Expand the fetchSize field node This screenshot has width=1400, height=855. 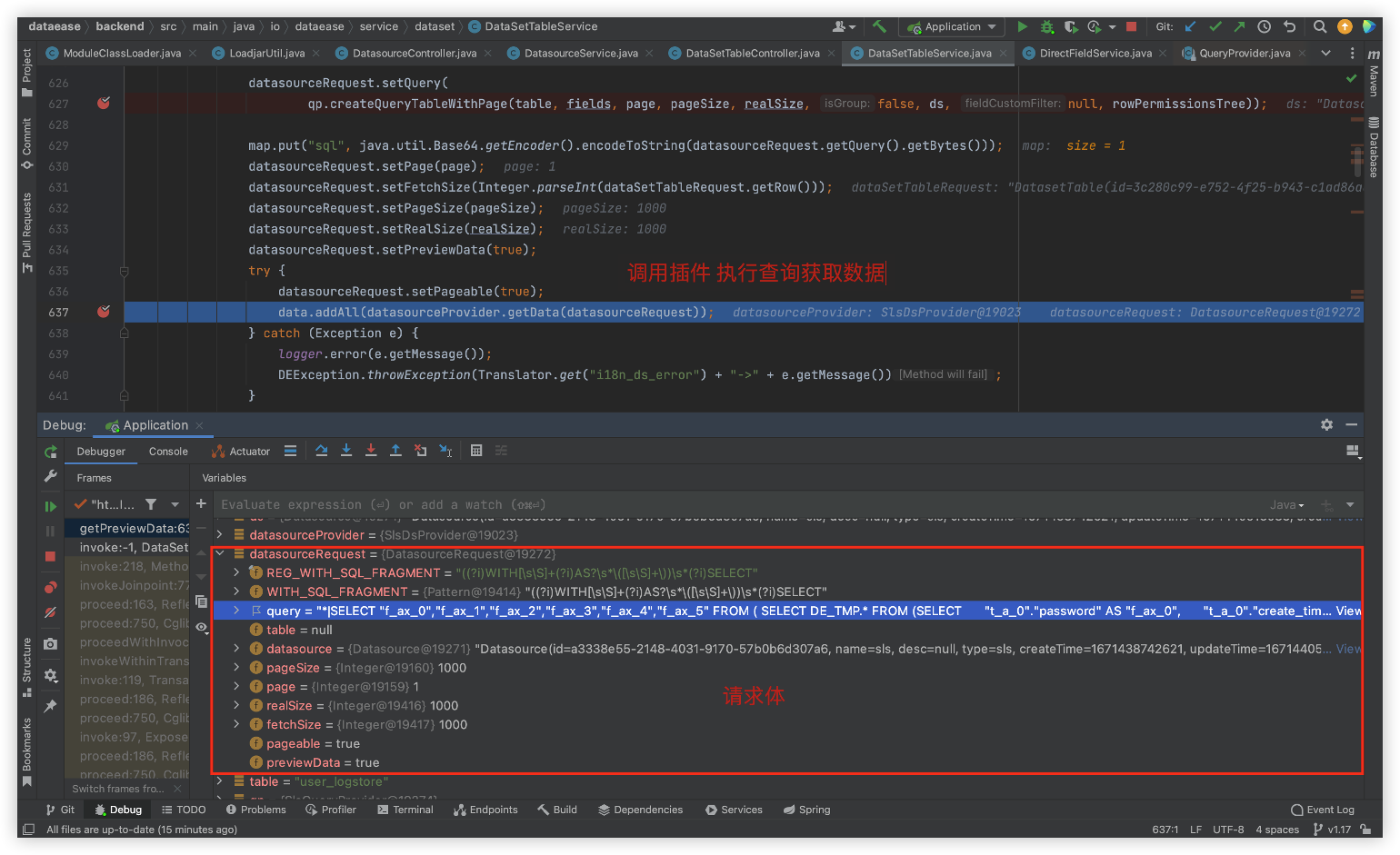[x=236, y=724]
